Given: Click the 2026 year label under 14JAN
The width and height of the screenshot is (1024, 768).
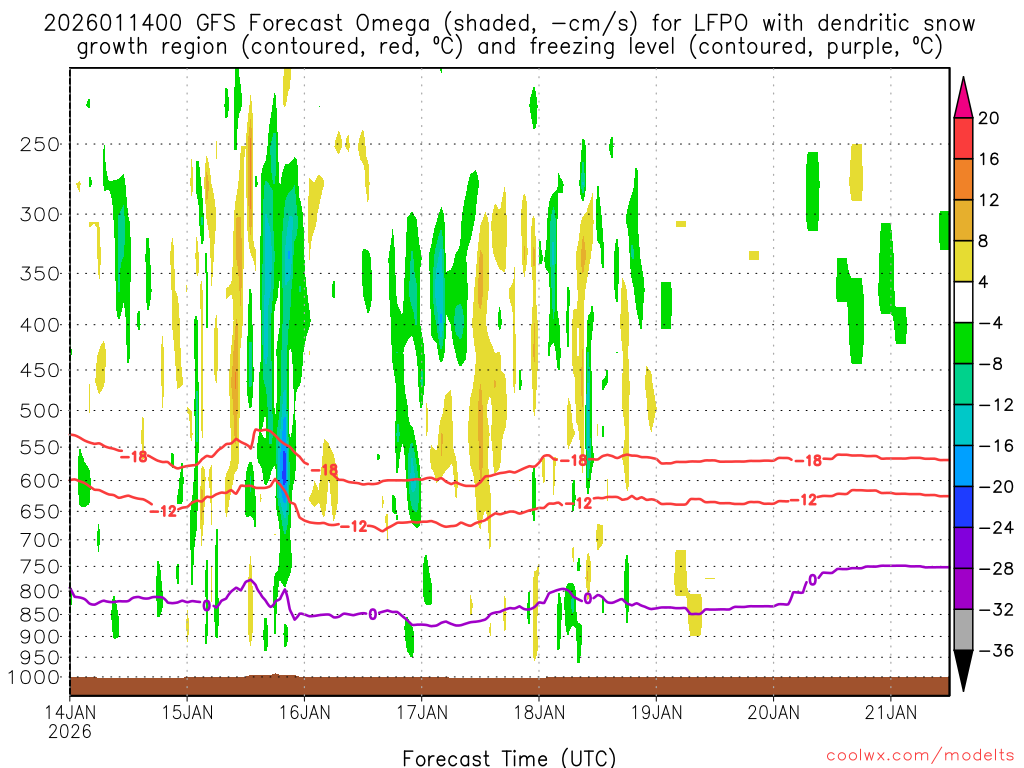Looking at the screenshot, I should click(x=70, y=731).
